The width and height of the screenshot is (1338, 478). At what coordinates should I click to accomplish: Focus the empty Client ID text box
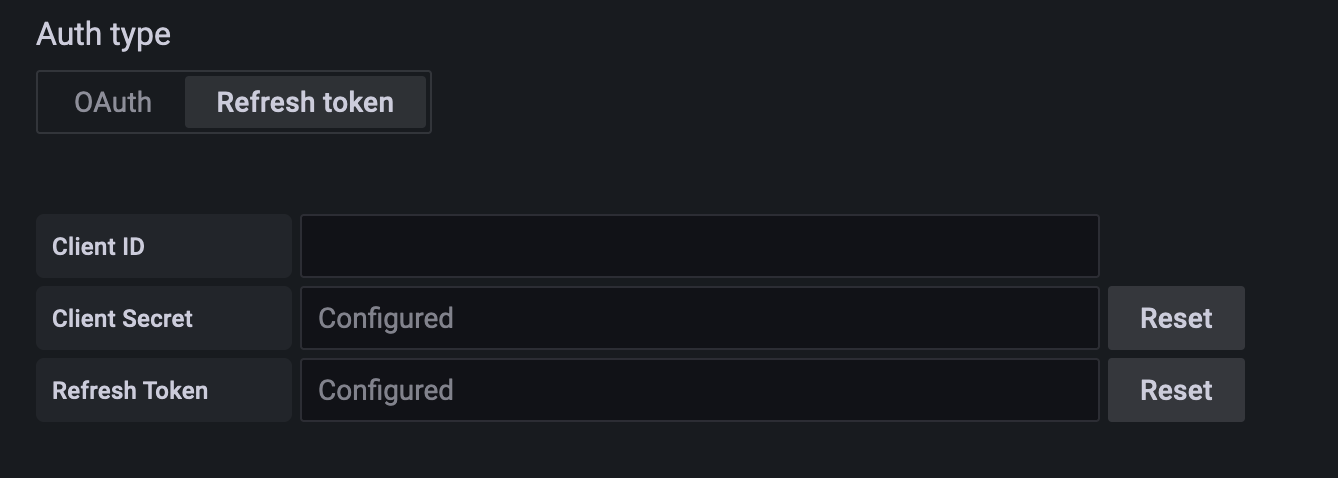[699, 246]
